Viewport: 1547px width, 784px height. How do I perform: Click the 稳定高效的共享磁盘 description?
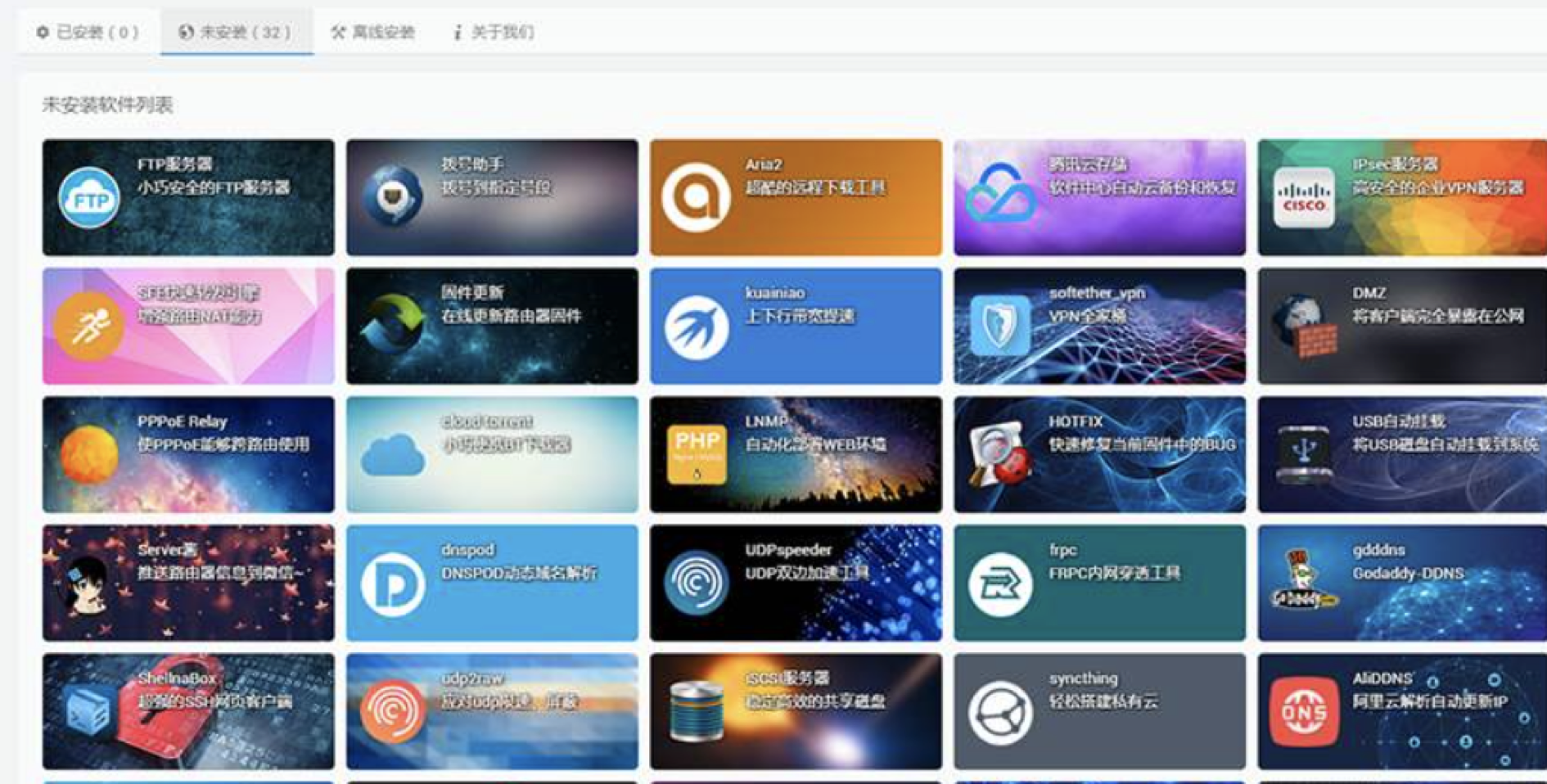[x=815, y=701]
